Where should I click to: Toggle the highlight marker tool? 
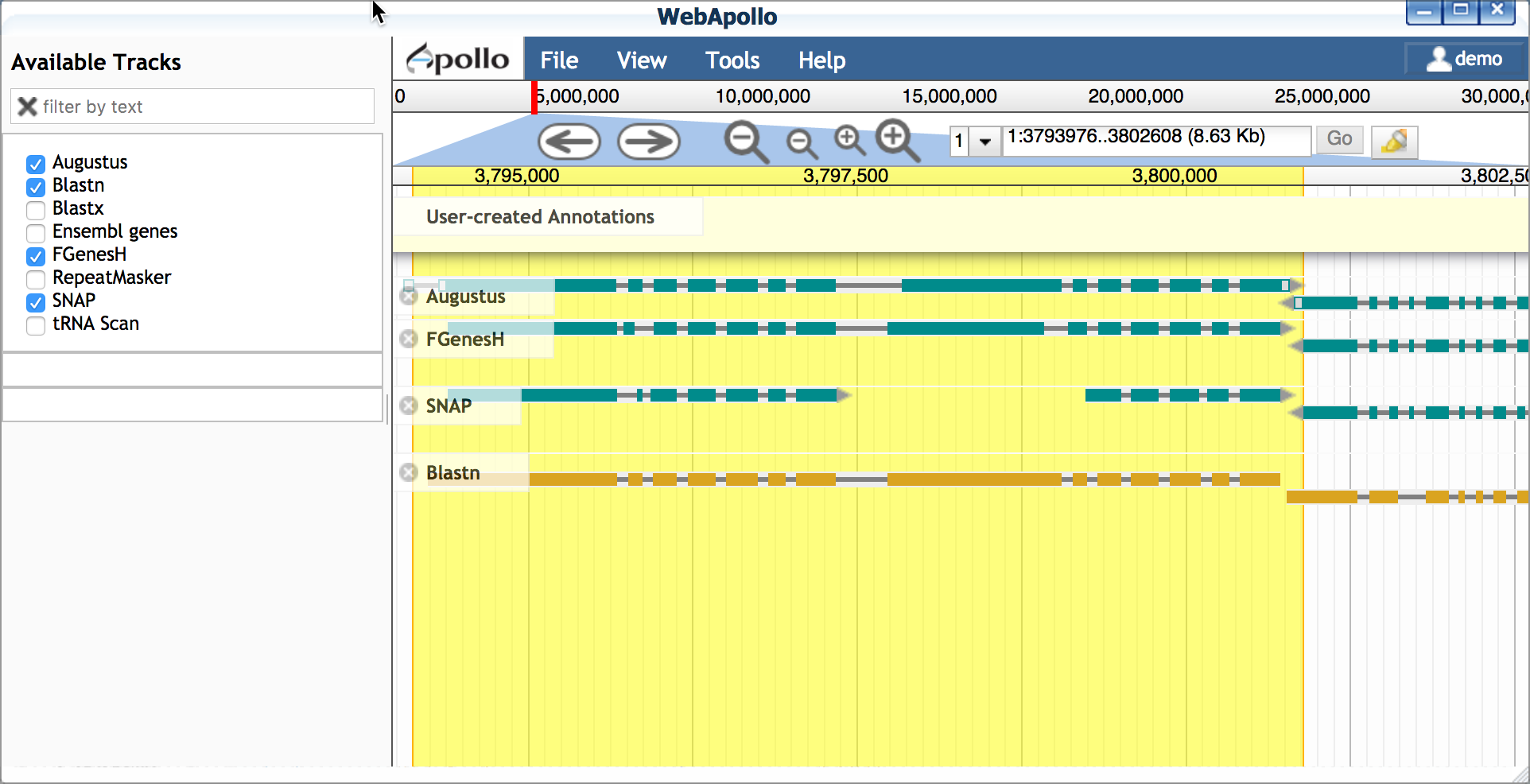pyautogui.click(x=1395, y=142)
